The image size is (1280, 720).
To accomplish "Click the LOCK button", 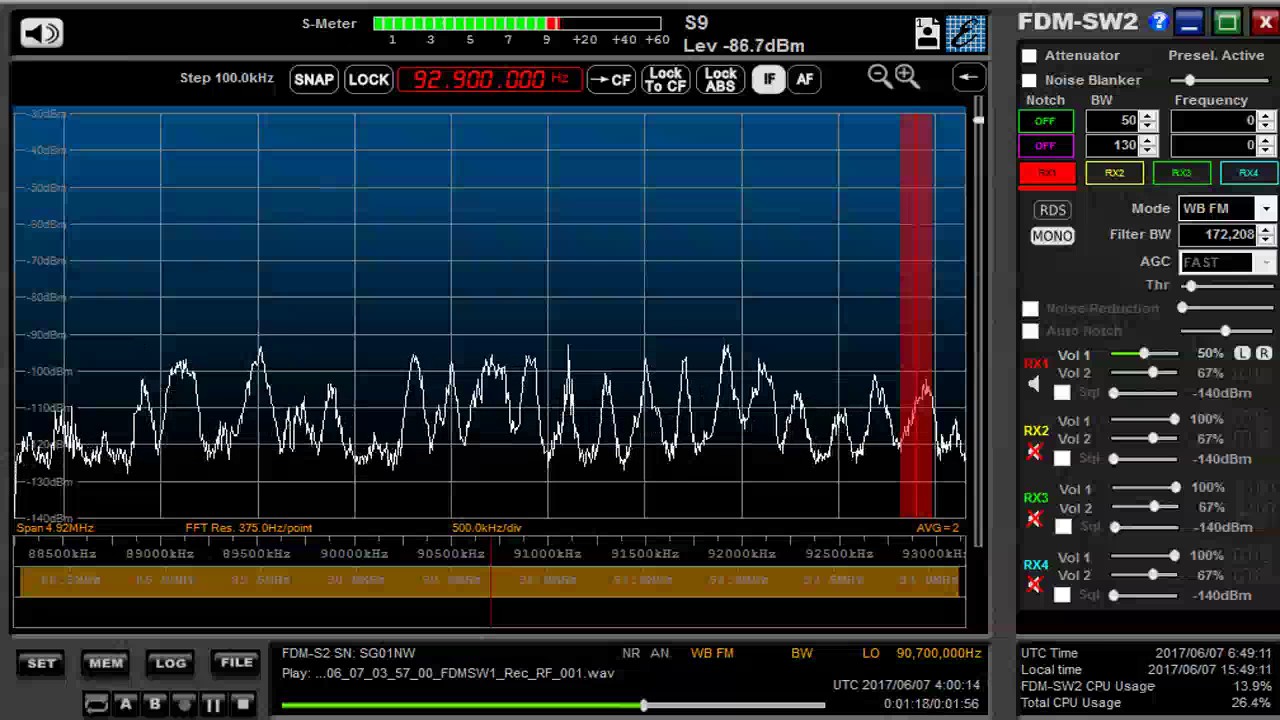I will click(x=368, y=80).
